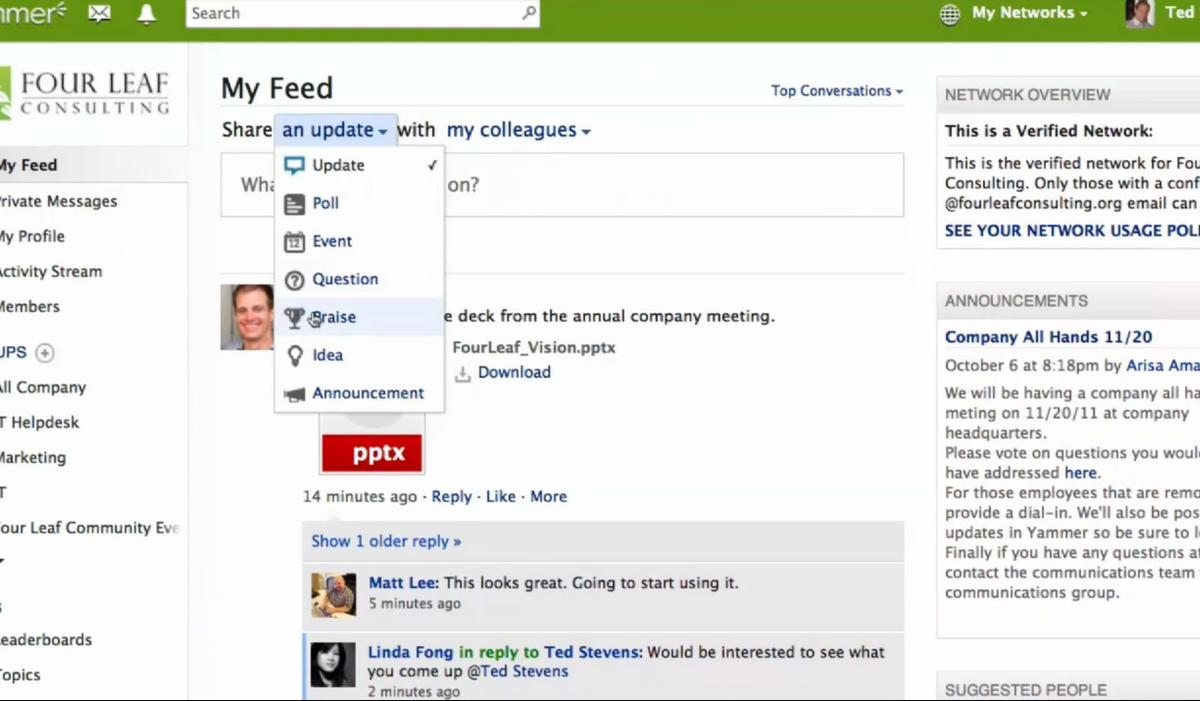Click the globe icon beside My Networks
1200x701 pixels.
coord(950,13)
